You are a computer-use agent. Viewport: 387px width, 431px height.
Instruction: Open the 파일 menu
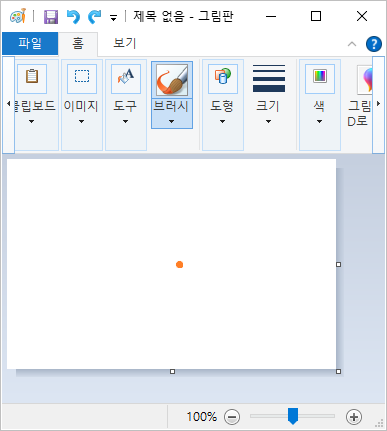[x=30, y=43]
